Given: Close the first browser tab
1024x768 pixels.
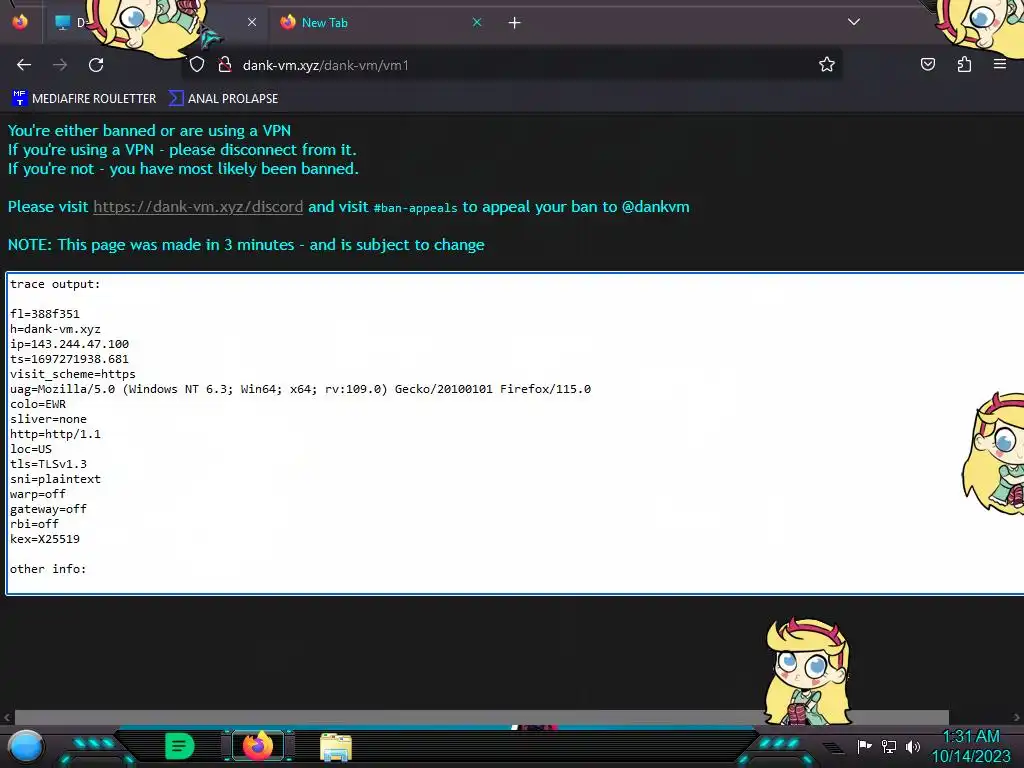Looking at the screenshot, I should coord(252,23).
